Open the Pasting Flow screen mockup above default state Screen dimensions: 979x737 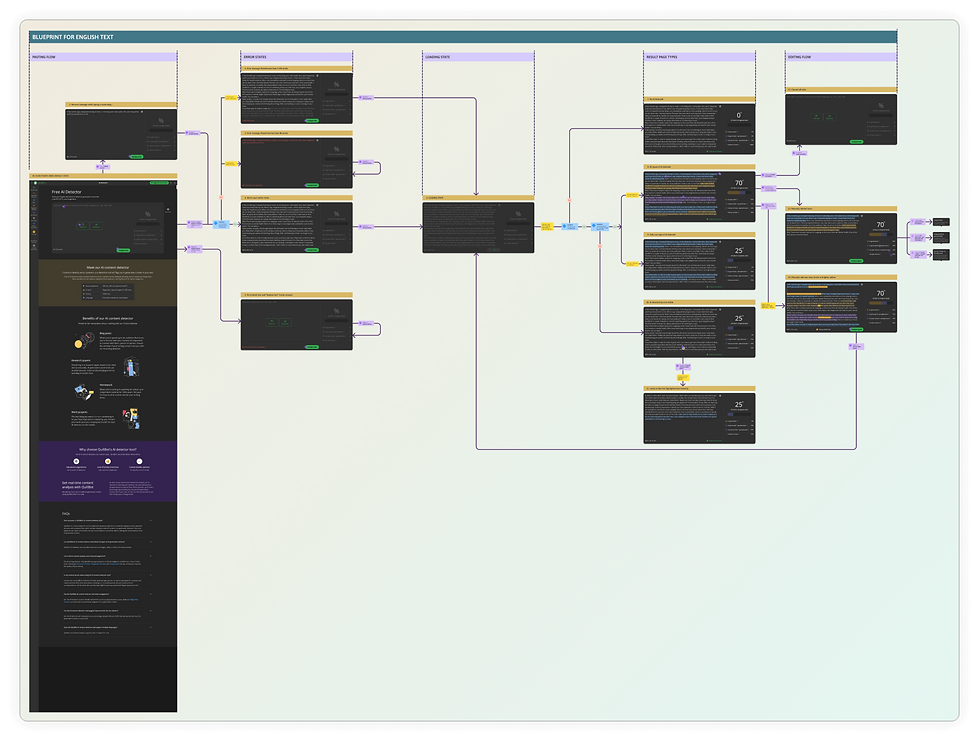[x=121, y=134]
